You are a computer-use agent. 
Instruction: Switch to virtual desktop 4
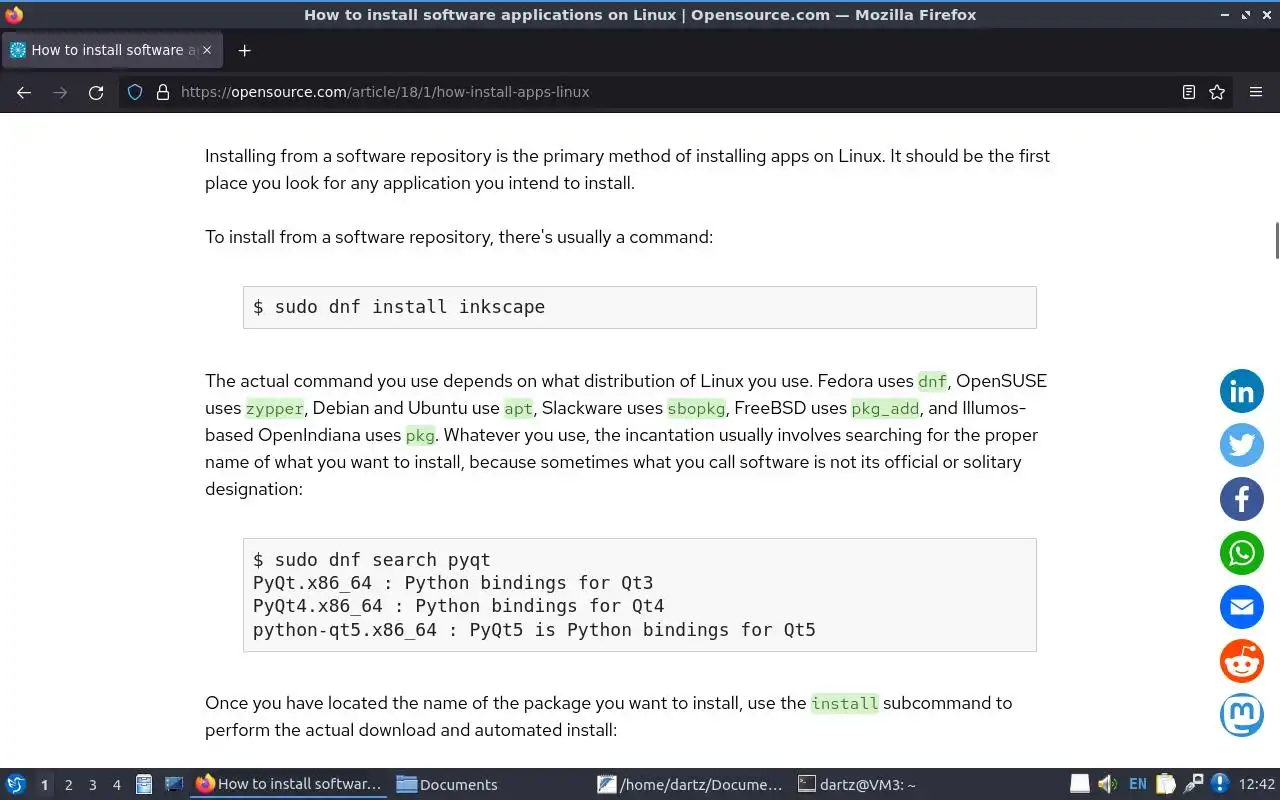pos(117,785)
